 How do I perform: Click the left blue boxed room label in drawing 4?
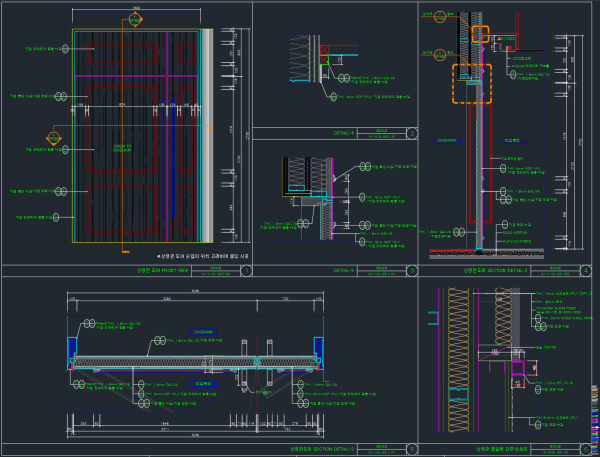pos(447,140)
